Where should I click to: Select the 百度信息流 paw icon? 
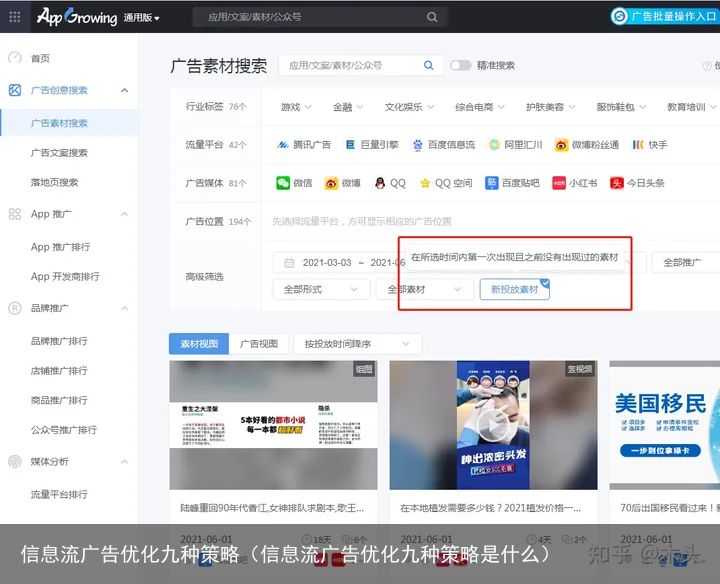pos(417,145)
